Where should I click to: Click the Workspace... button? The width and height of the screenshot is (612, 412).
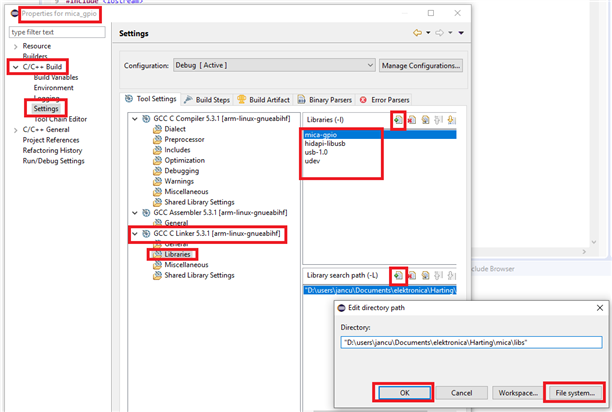pos(518,393)
